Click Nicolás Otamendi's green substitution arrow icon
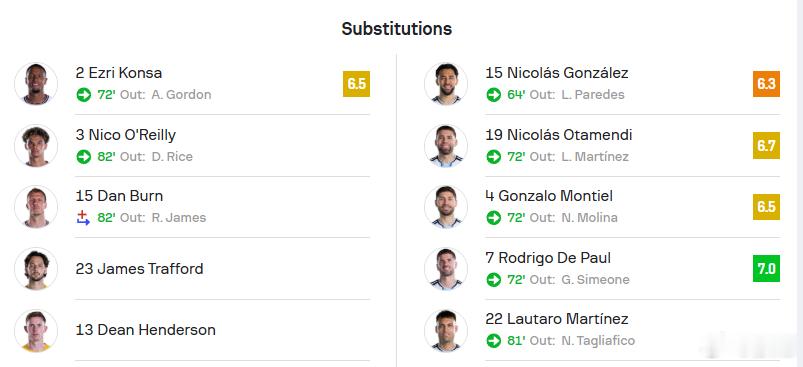 click(494, 157)
